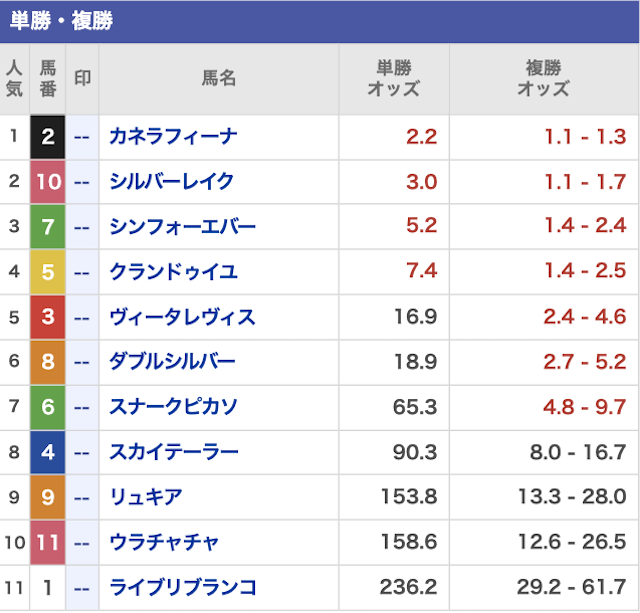
Task: Open horse カネラフィーナ link
Action: coord(173,136)
